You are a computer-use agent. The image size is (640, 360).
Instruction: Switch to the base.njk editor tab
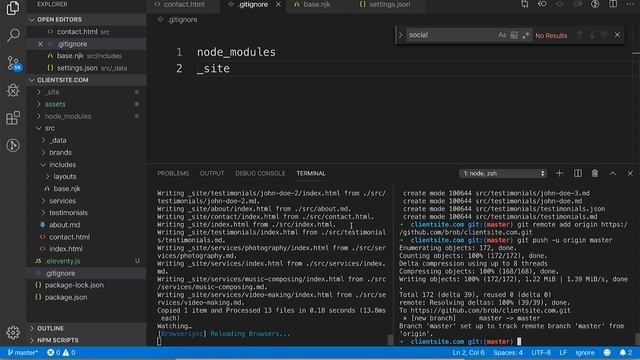(317, 4)
